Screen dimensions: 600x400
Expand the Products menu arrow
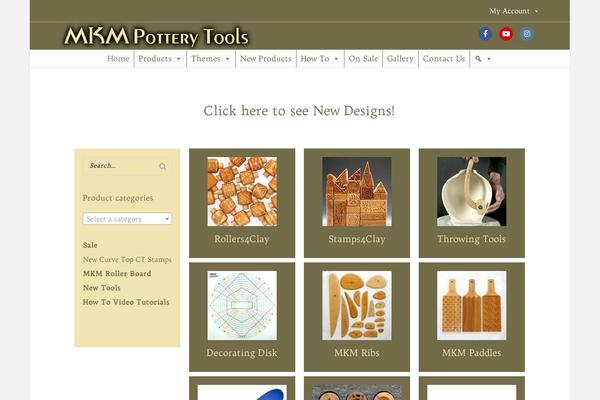178,59
